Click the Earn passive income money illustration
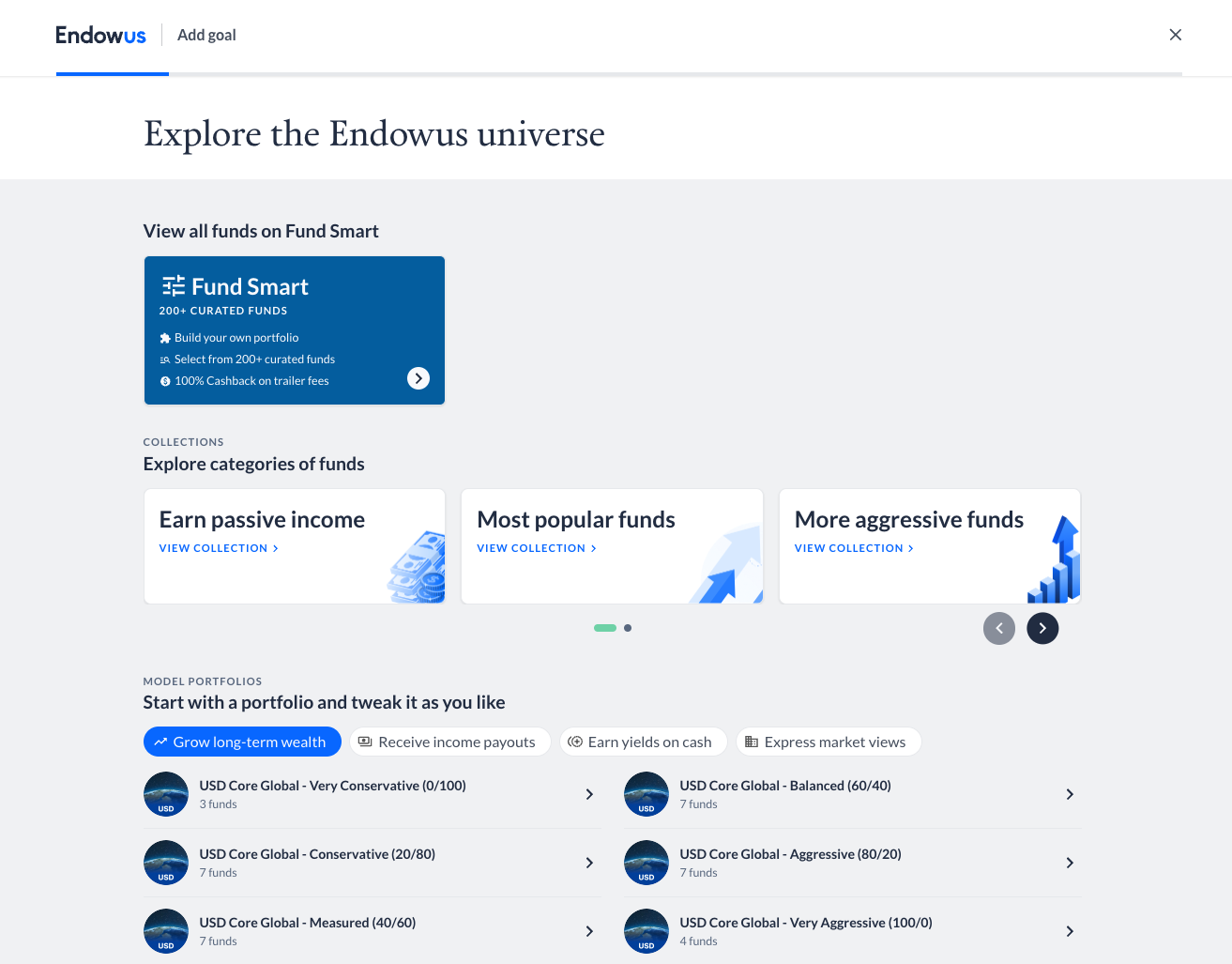 (417, 567)
